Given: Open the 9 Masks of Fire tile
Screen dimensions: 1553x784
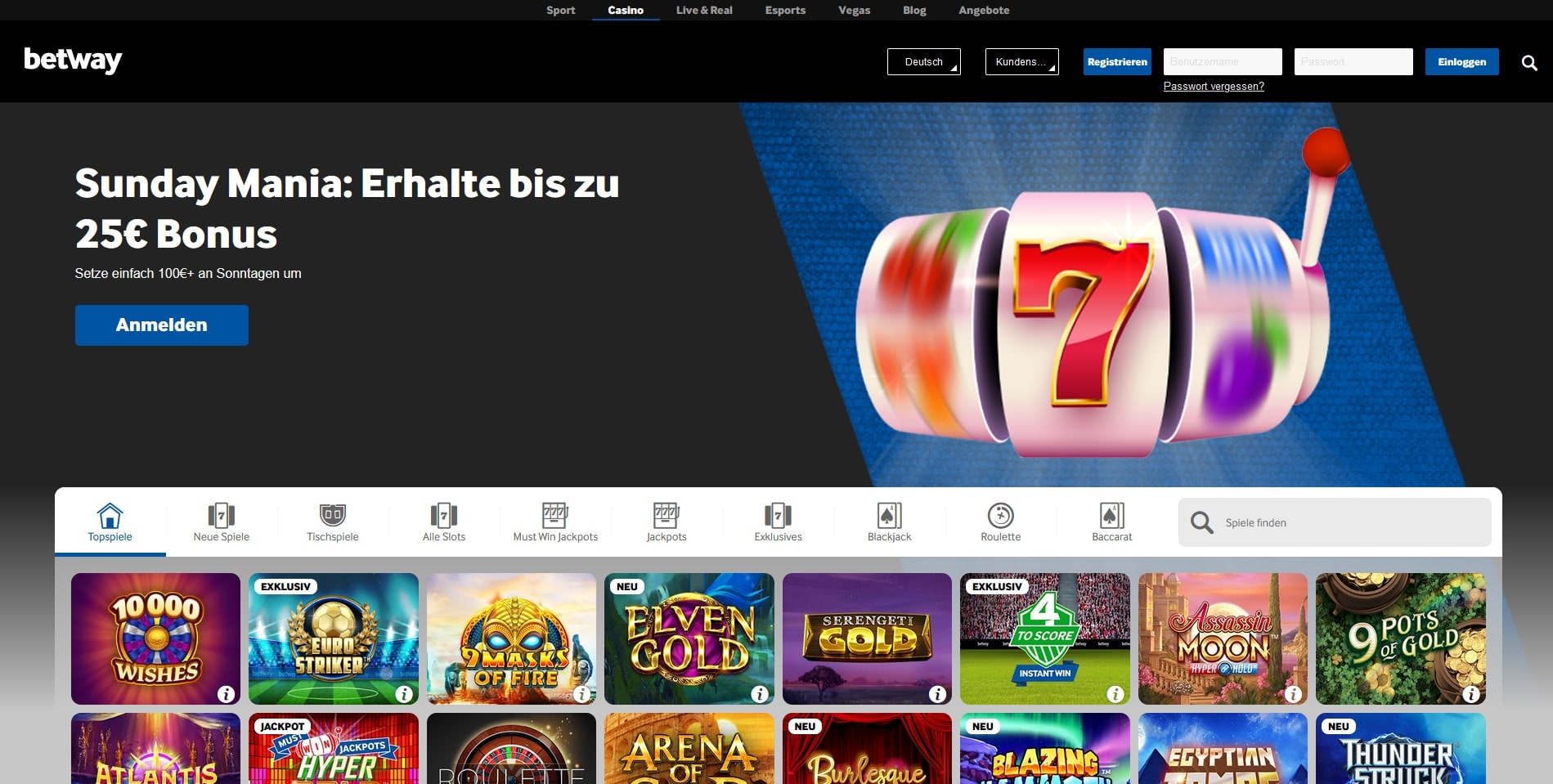Looking at the screenshot, I should 511,638.
